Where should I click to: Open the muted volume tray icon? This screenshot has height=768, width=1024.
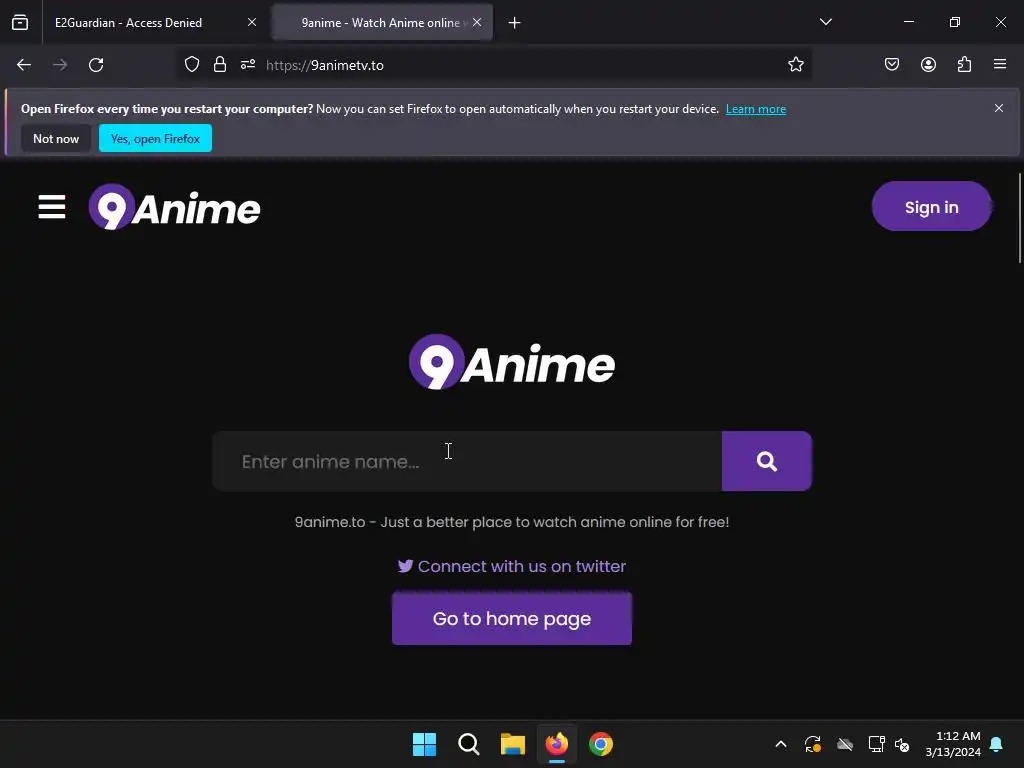(x=902, y=744)
